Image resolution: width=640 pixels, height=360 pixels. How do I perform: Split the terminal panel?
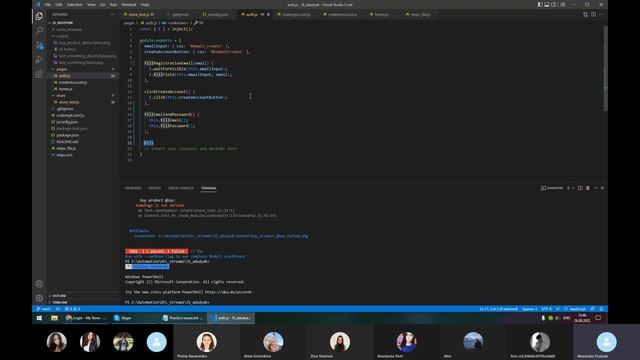pos(580,188)
